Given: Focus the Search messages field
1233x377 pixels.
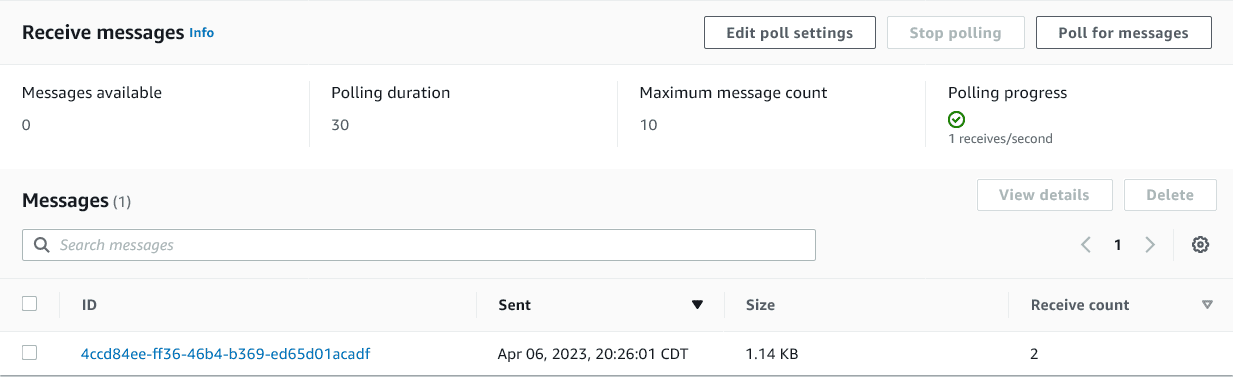Looking at the screenshot, I should (x=419, y=245).
